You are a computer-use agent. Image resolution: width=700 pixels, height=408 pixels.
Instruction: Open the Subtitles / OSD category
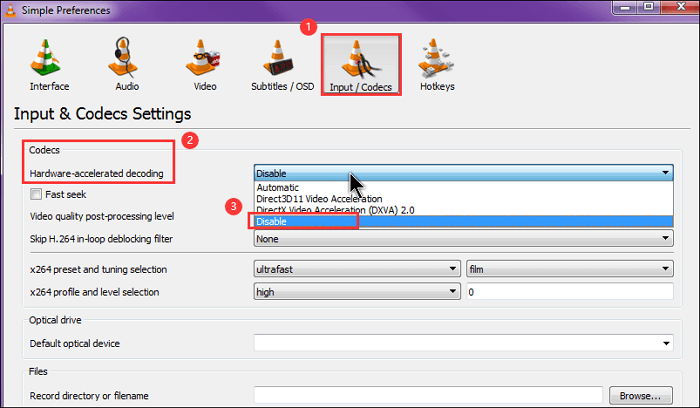pos(282,65)
